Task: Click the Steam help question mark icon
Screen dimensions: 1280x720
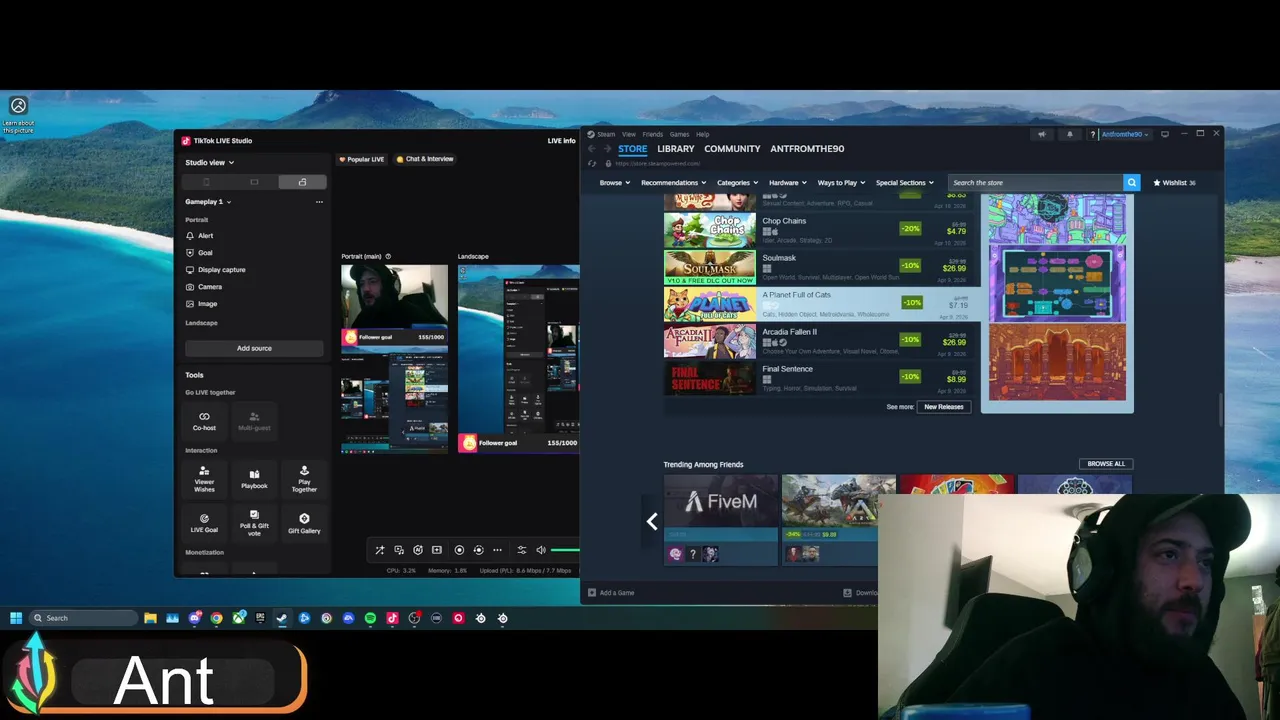Action: (1093, 134)
